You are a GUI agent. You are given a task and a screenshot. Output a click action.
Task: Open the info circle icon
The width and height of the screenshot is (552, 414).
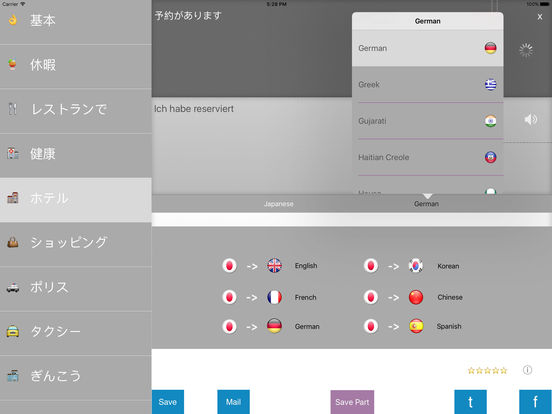pos(527,370)
